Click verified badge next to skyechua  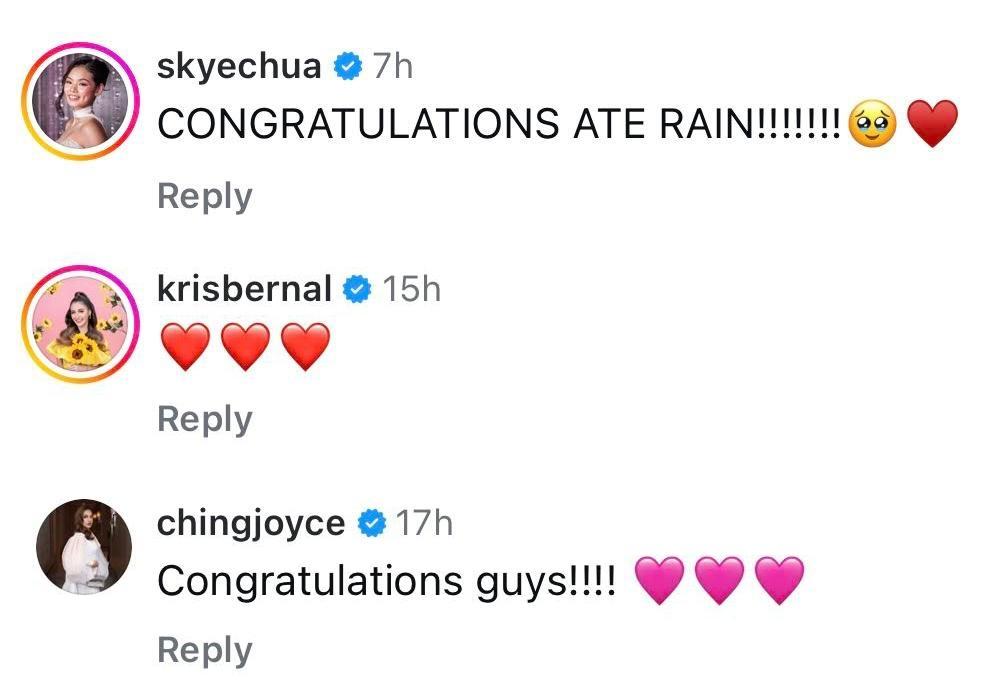(346, 67)
